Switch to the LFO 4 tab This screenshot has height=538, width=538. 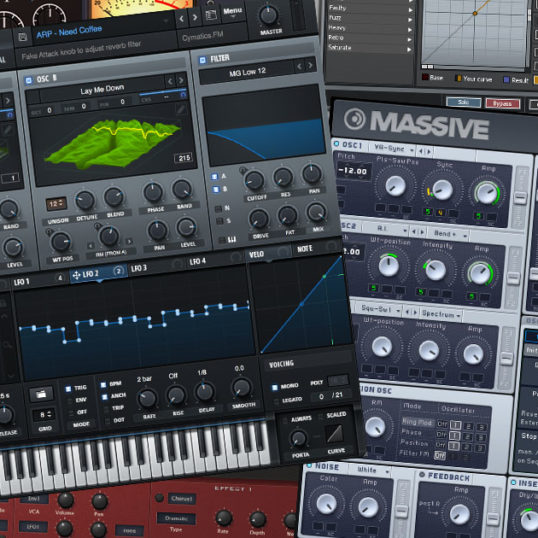[x=197, y=261]
